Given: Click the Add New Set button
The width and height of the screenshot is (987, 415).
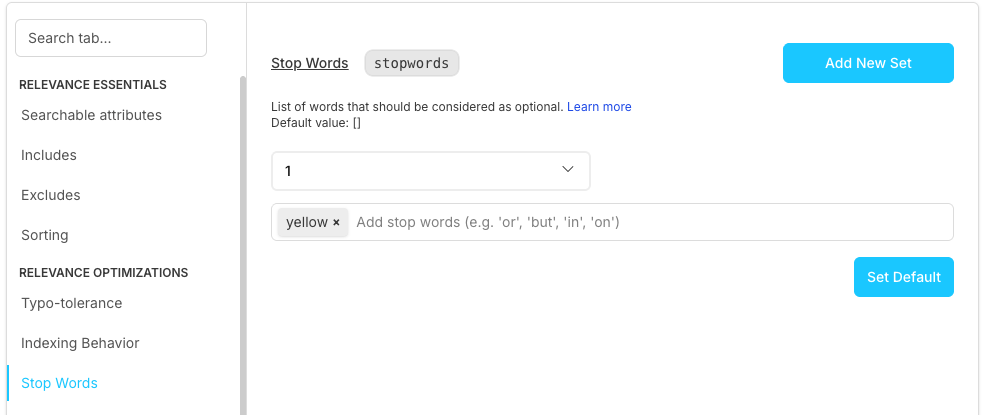Looking at the screenshot, I should click(x=868, y=63).
